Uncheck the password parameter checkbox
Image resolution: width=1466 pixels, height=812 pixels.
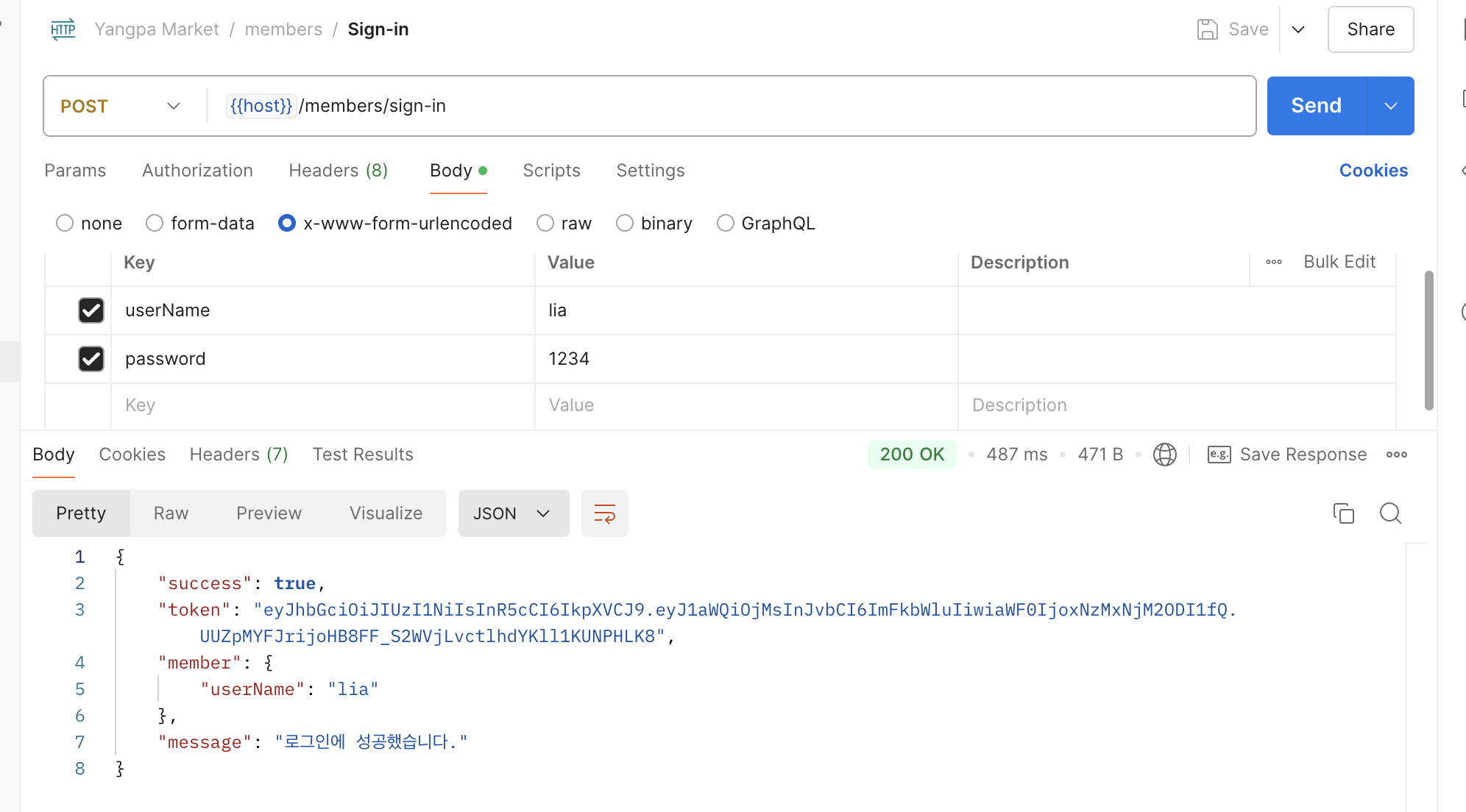click(91, 359)
